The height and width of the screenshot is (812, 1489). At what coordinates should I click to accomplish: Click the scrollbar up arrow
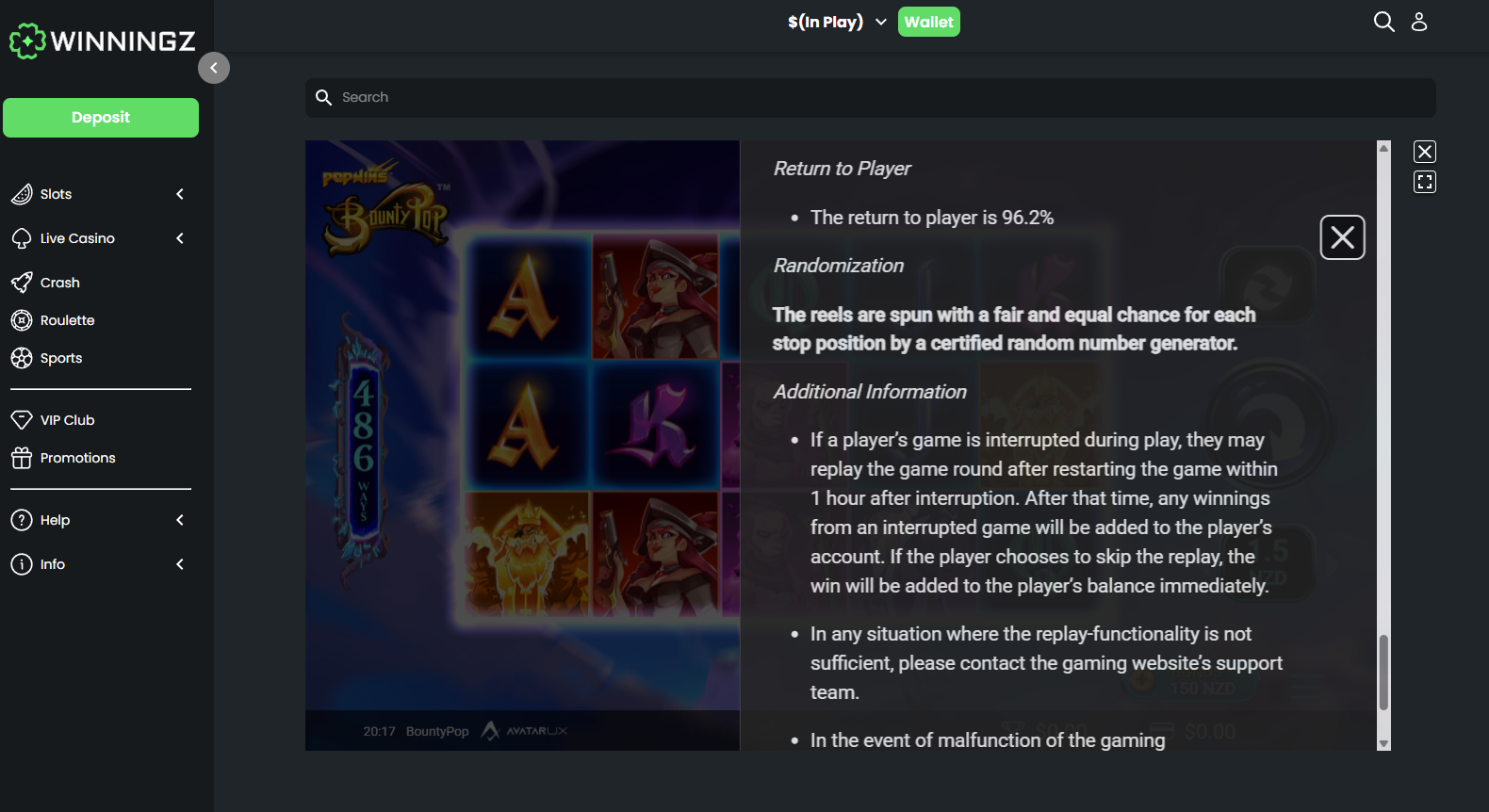click(1383, 148)
